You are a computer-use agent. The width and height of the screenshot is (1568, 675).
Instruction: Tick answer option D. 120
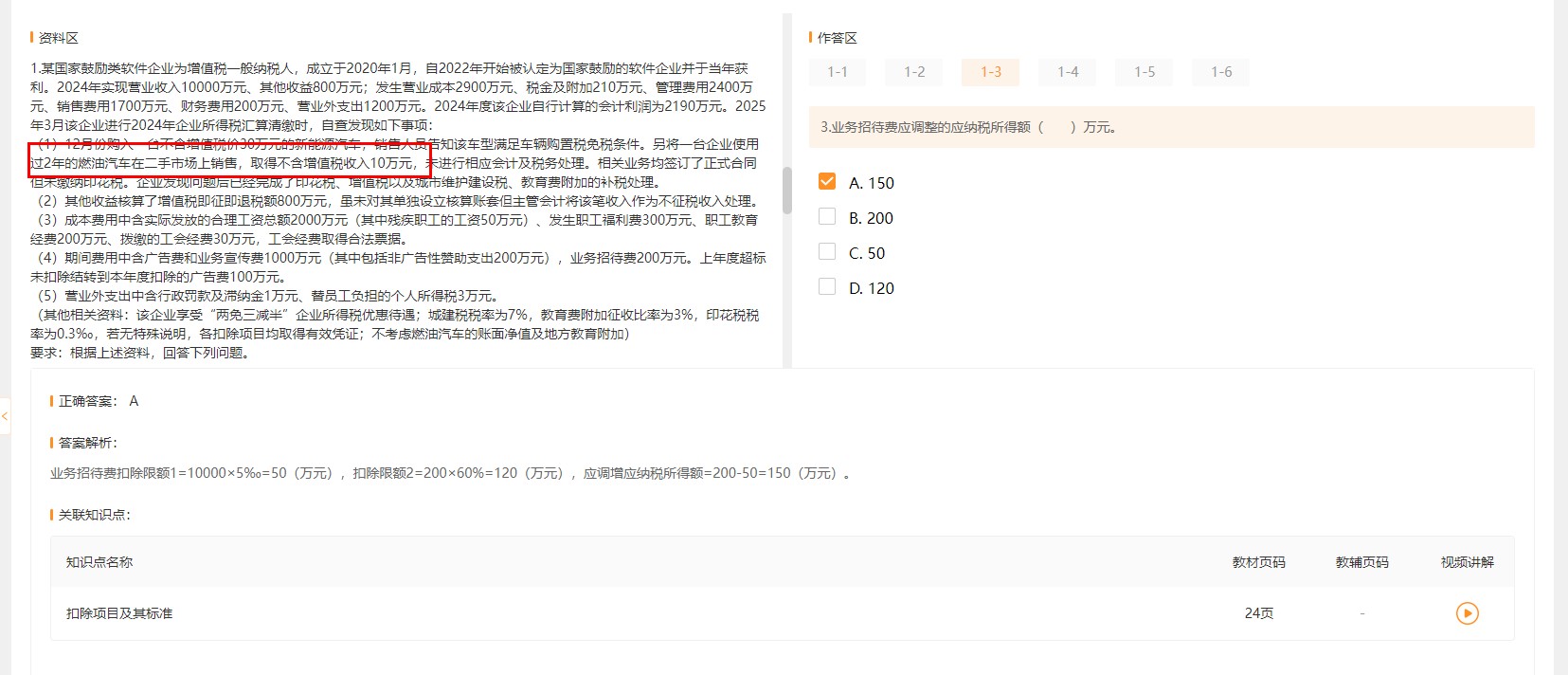pos(827,287)
